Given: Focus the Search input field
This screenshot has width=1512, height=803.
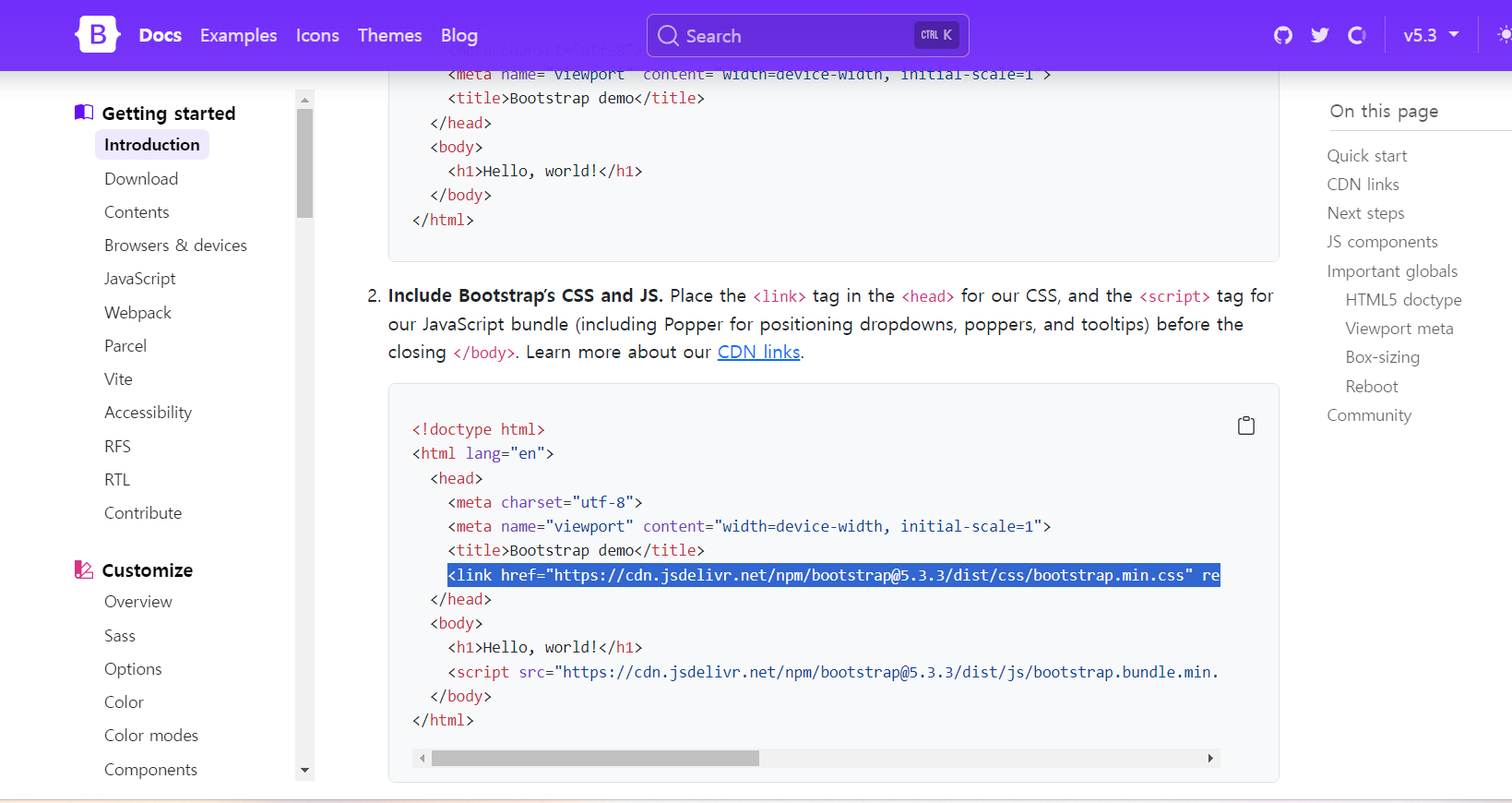Looking at the screenshot, I should [808, 36].
